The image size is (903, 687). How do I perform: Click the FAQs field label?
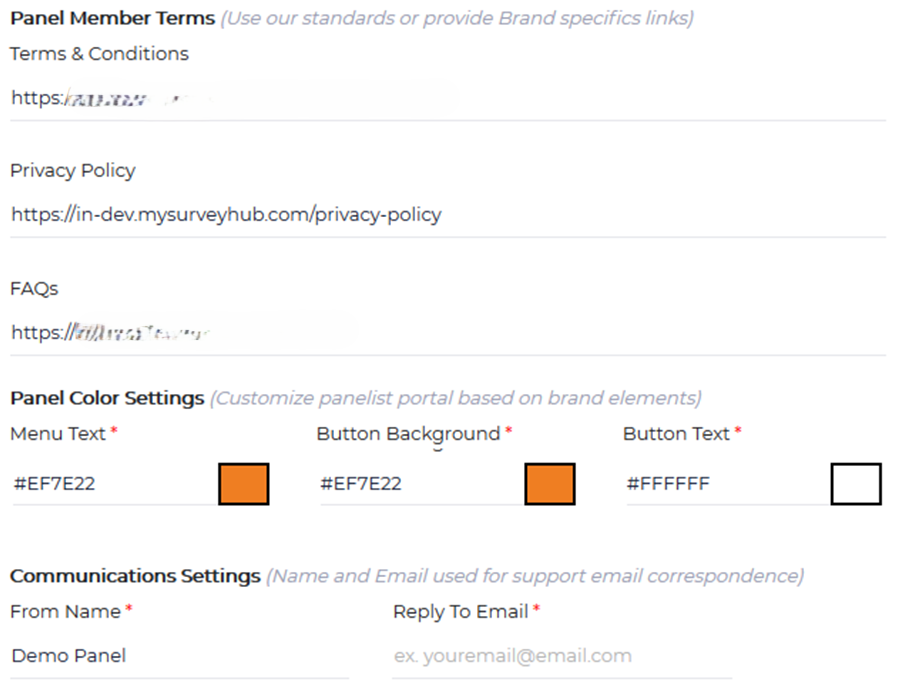[x=34, y=288]
